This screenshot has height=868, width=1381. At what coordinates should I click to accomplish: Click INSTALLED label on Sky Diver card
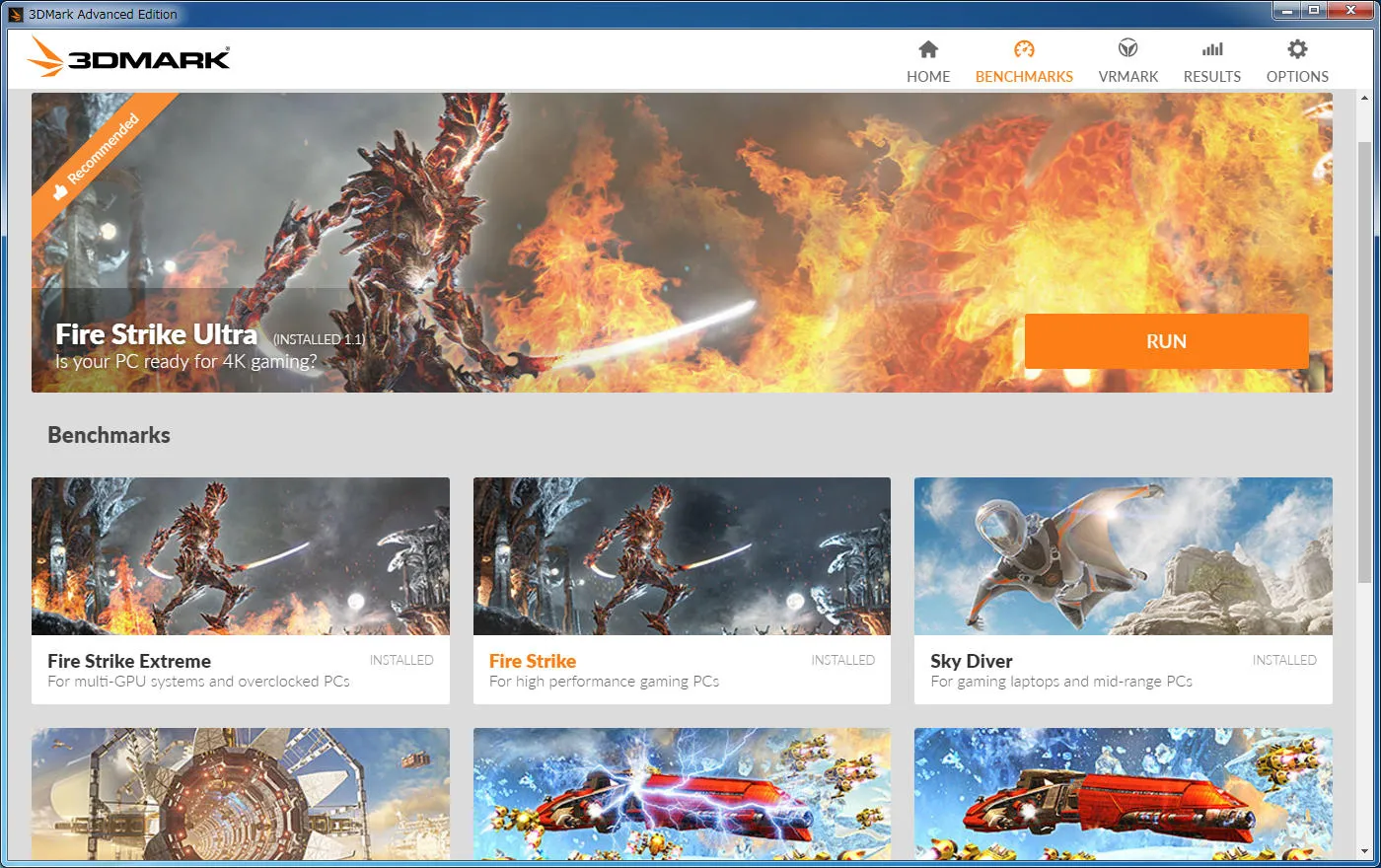[1284, 660]
